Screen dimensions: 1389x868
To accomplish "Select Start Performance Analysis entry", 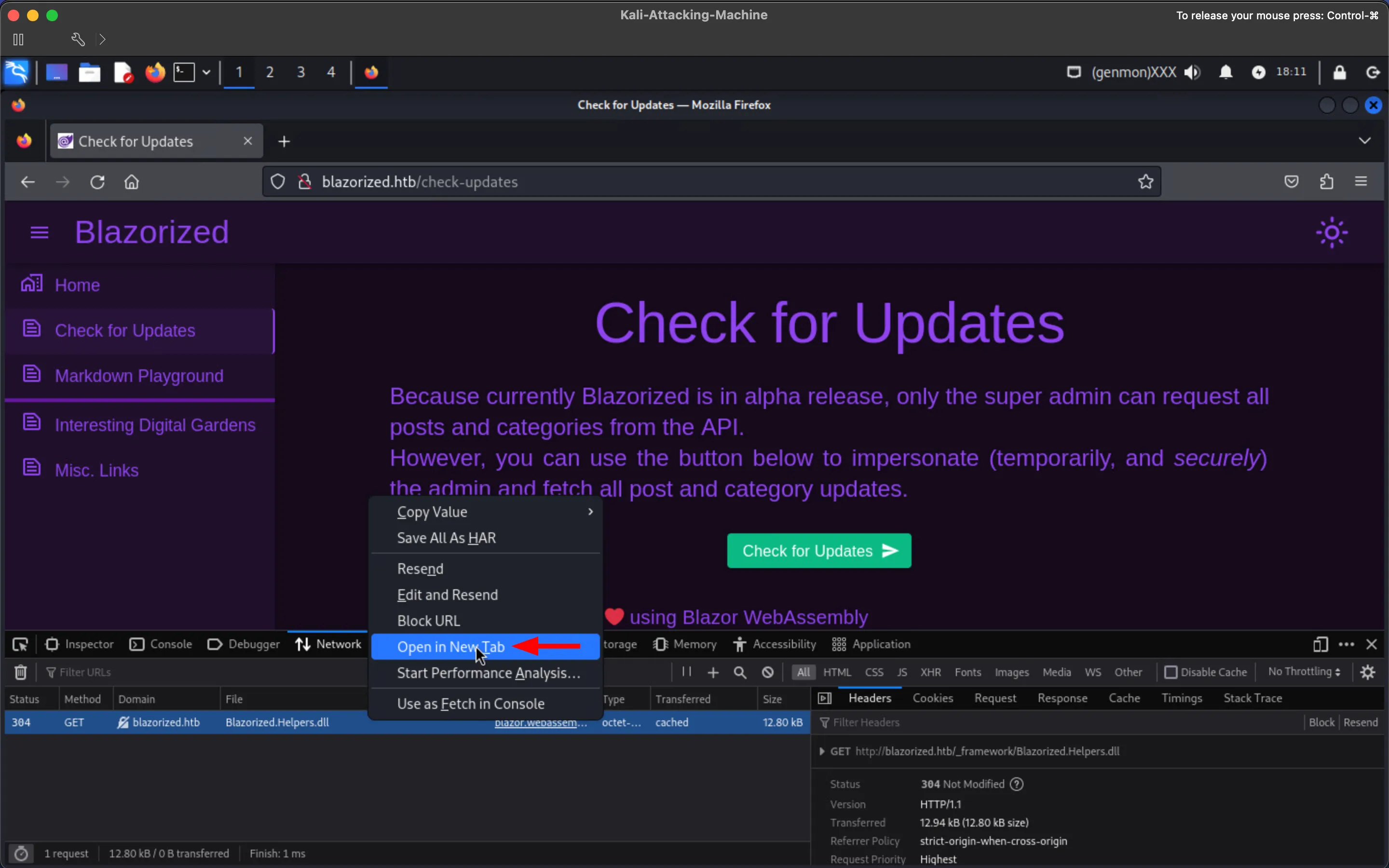I will tap(486, 673).
